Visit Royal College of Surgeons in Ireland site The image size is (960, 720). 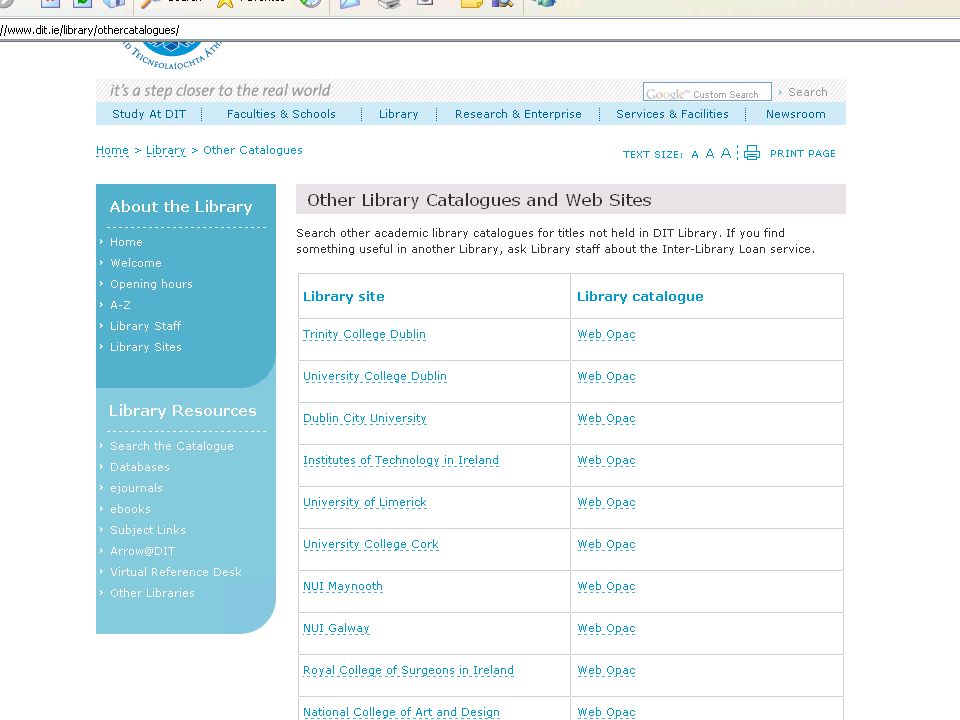[408, 670]
